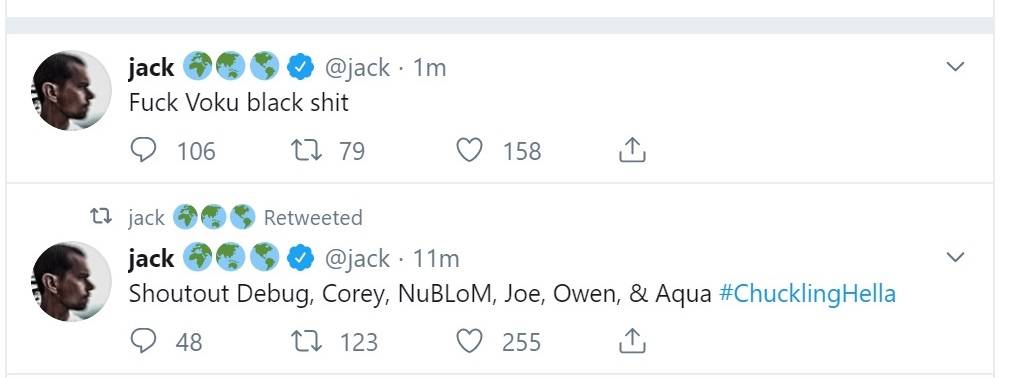Click the 'jack Retweeted' label
Viewport: 1009px width, 378px height.
(245, 218)
